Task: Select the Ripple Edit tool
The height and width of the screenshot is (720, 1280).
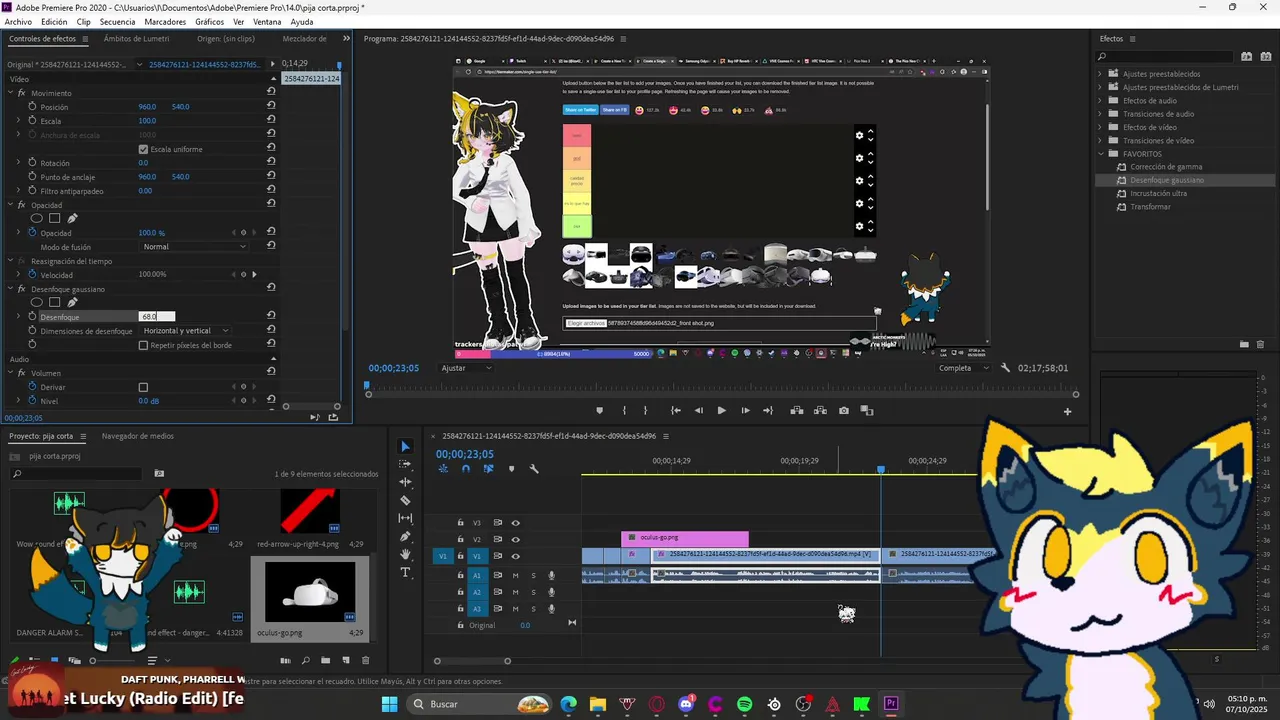Action: click(405, 482)
